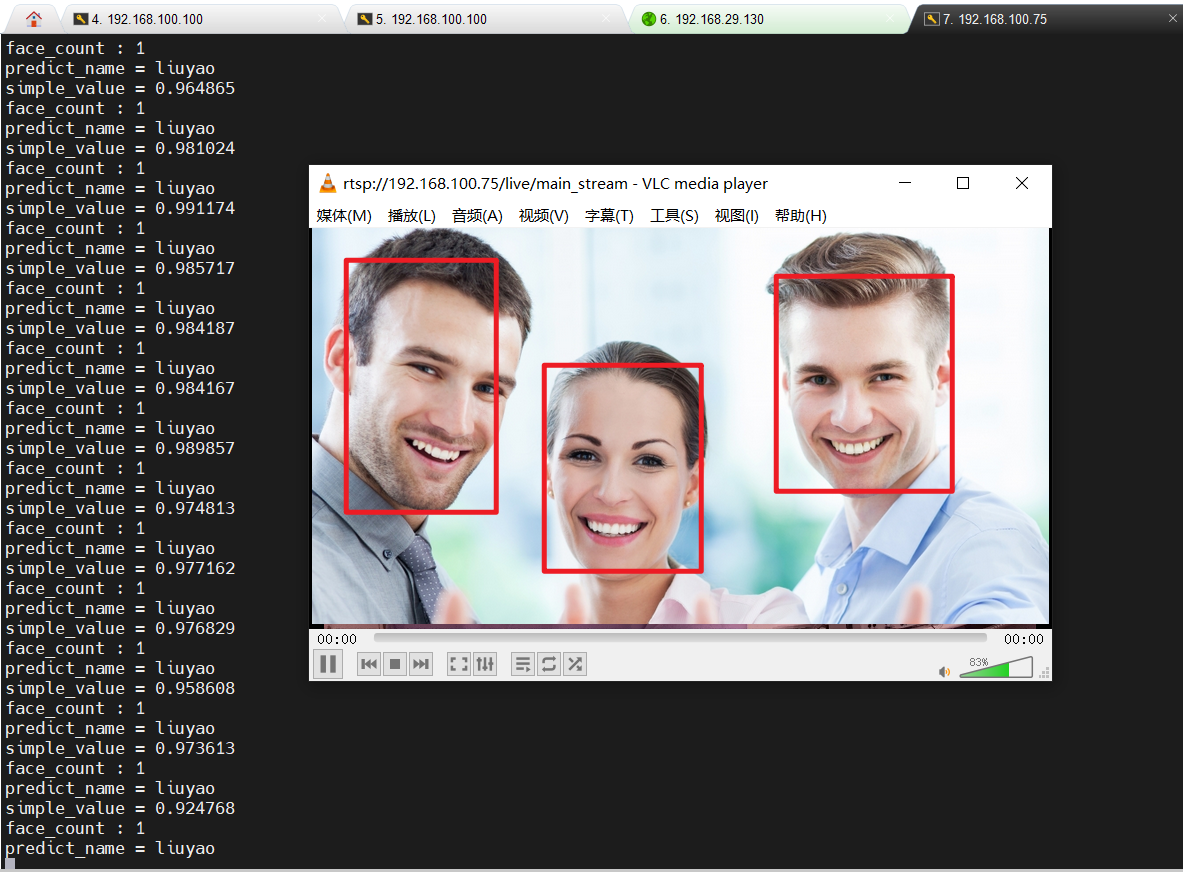Toggle random playback order
Image resolution: width=1183 pixels, height=872 pixels.
point(574,663)
